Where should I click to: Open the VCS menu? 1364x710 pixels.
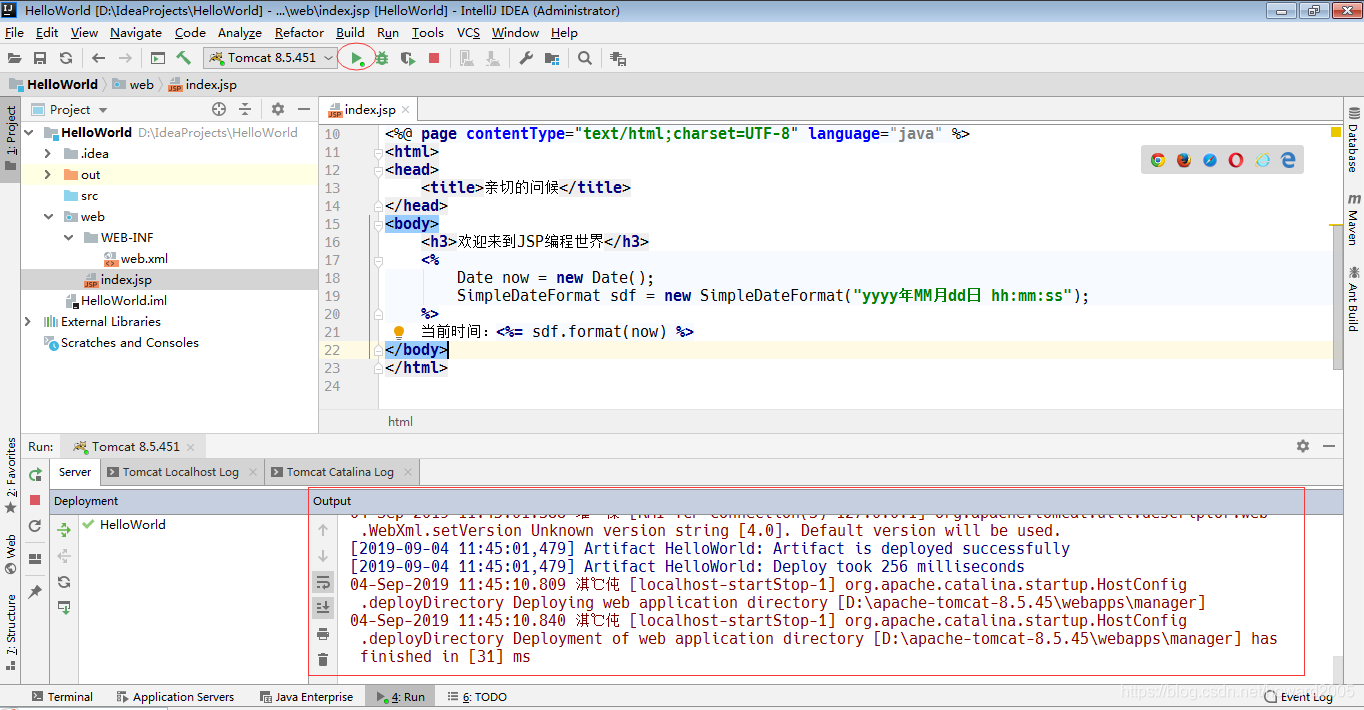(x=468, y=32)
